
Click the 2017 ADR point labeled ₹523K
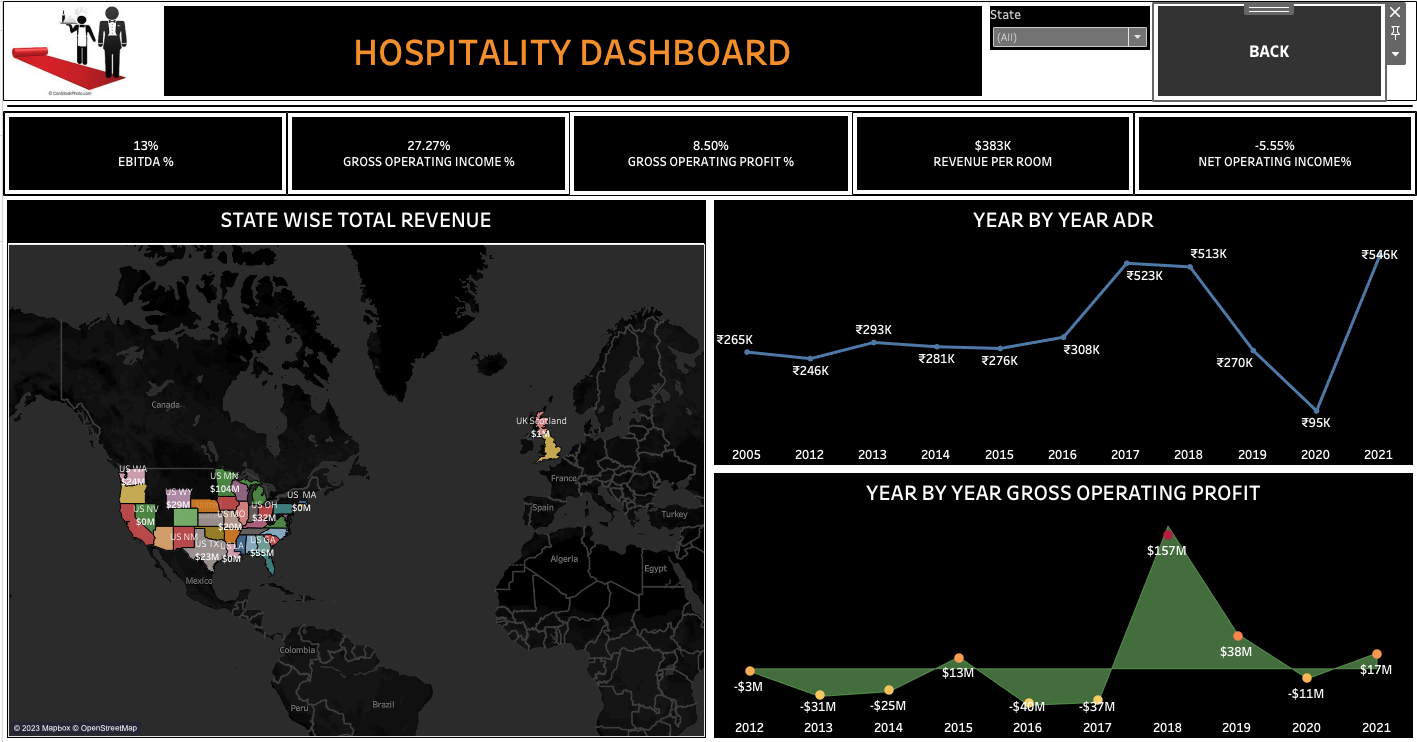1126,263
